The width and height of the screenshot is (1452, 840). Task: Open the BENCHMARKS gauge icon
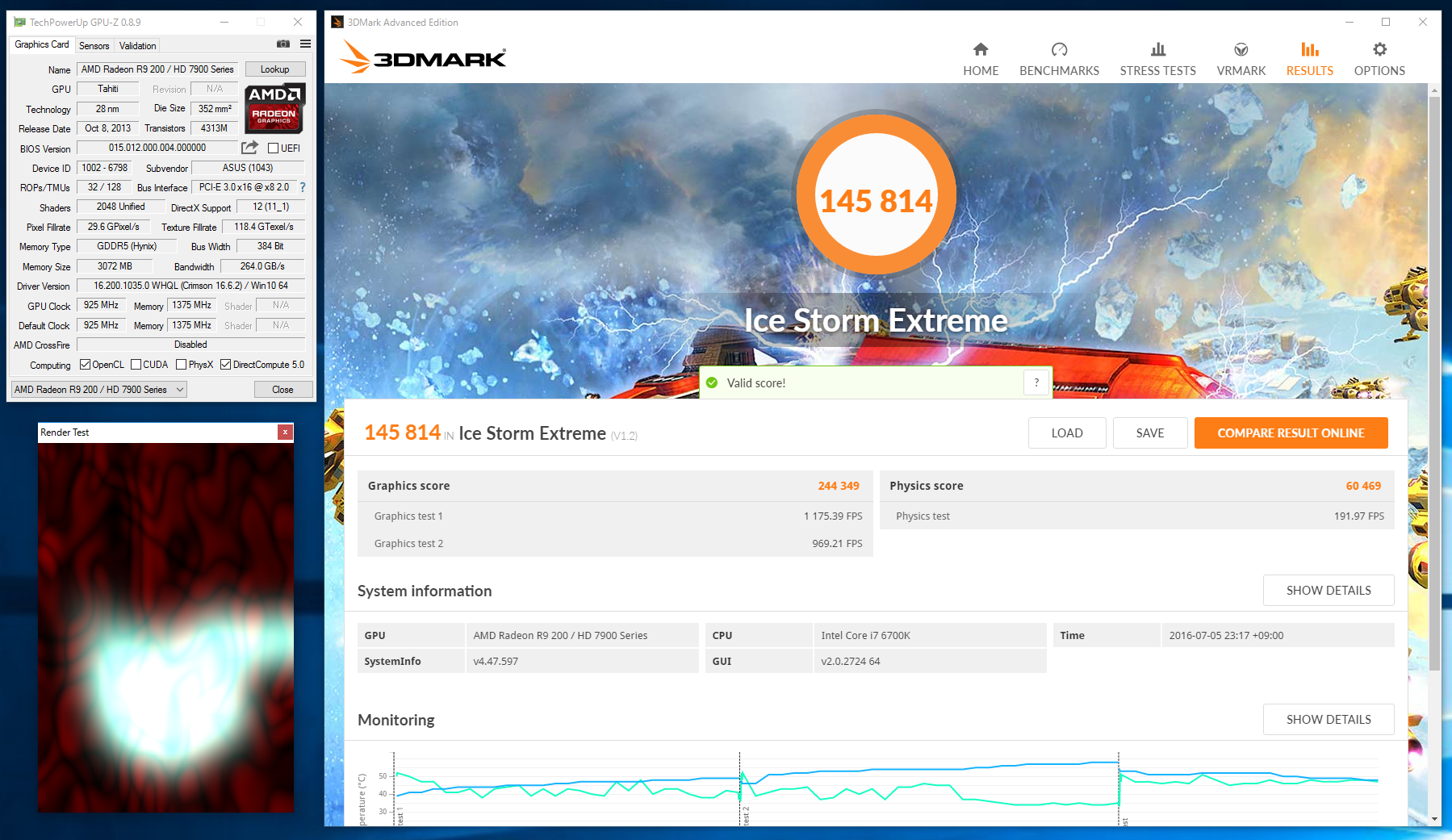pos(1059,49)
